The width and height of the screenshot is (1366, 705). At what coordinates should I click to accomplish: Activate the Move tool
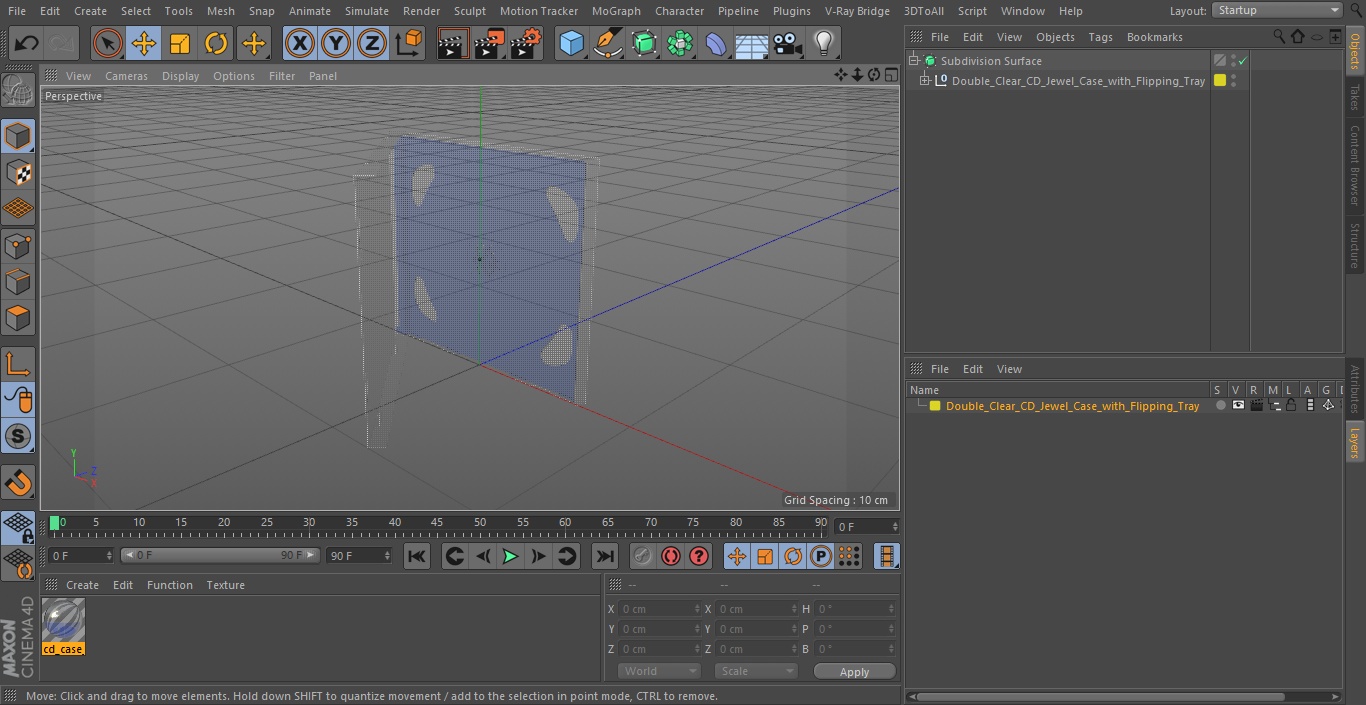pyautogui.click(x=143, y=43)
